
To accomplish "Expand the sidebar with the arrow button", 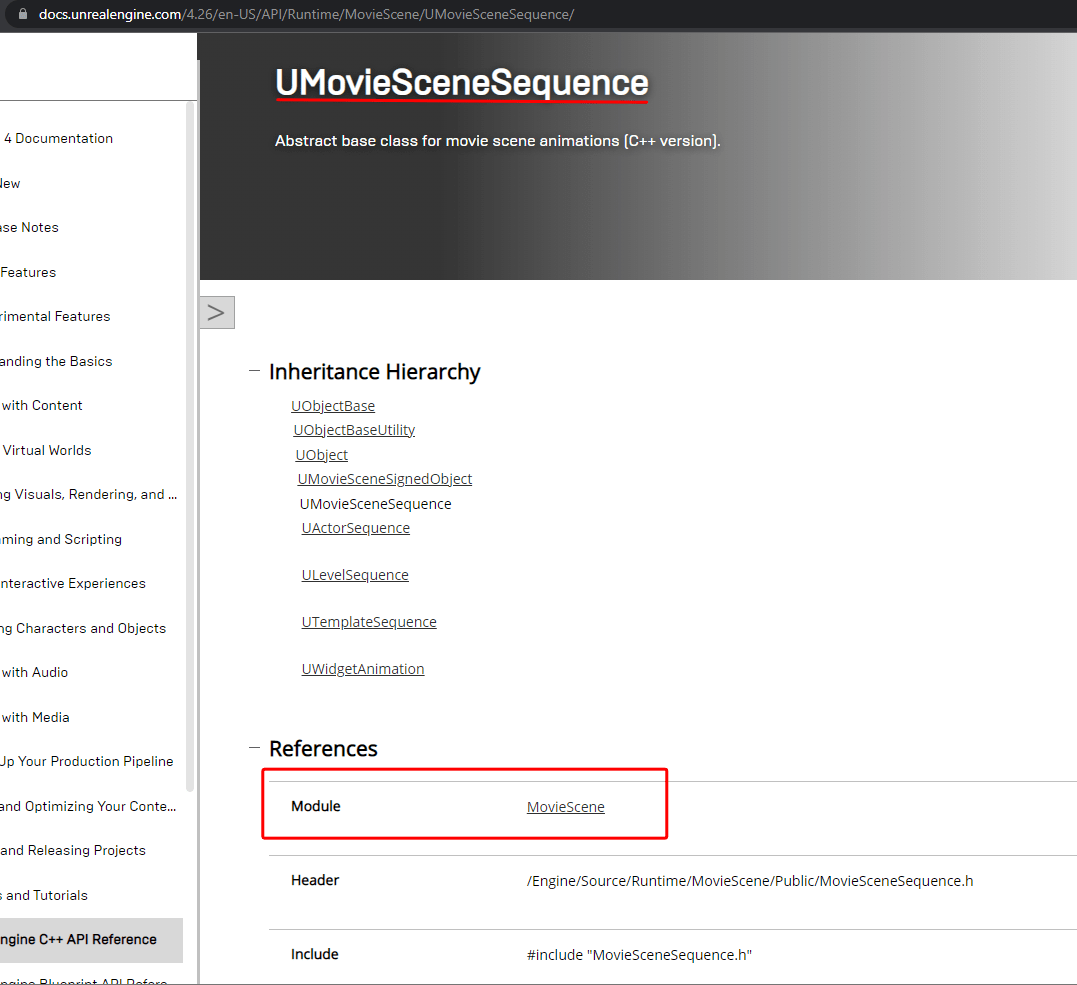I will pos(216,312).
